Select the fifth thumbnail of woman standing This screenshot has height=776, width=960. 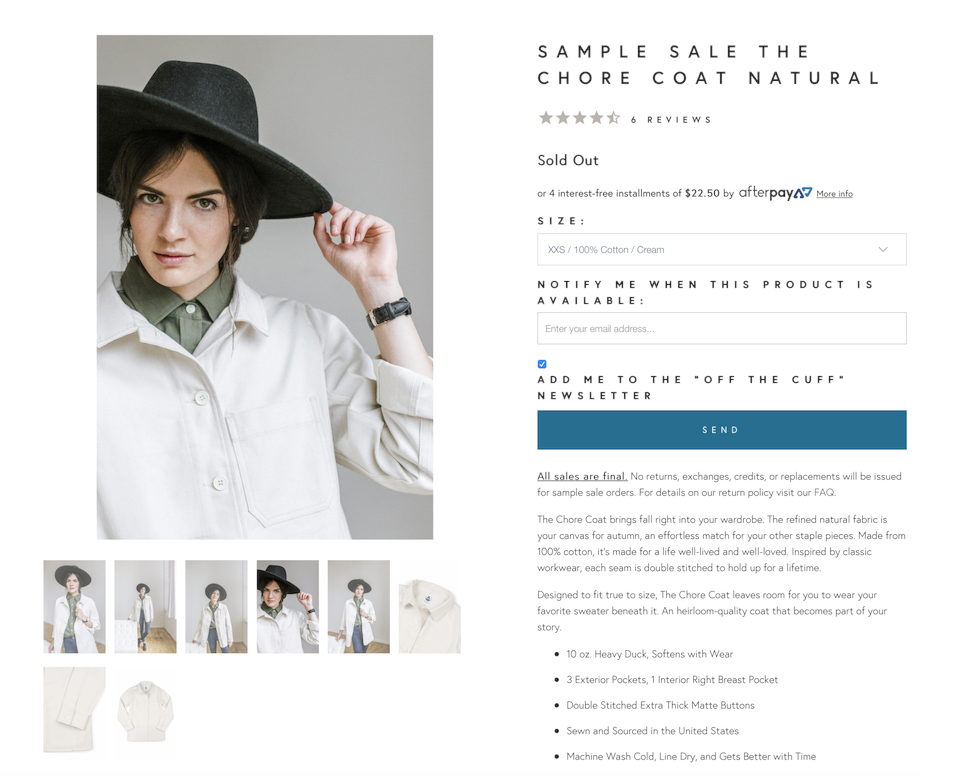(x=359, y=606)
